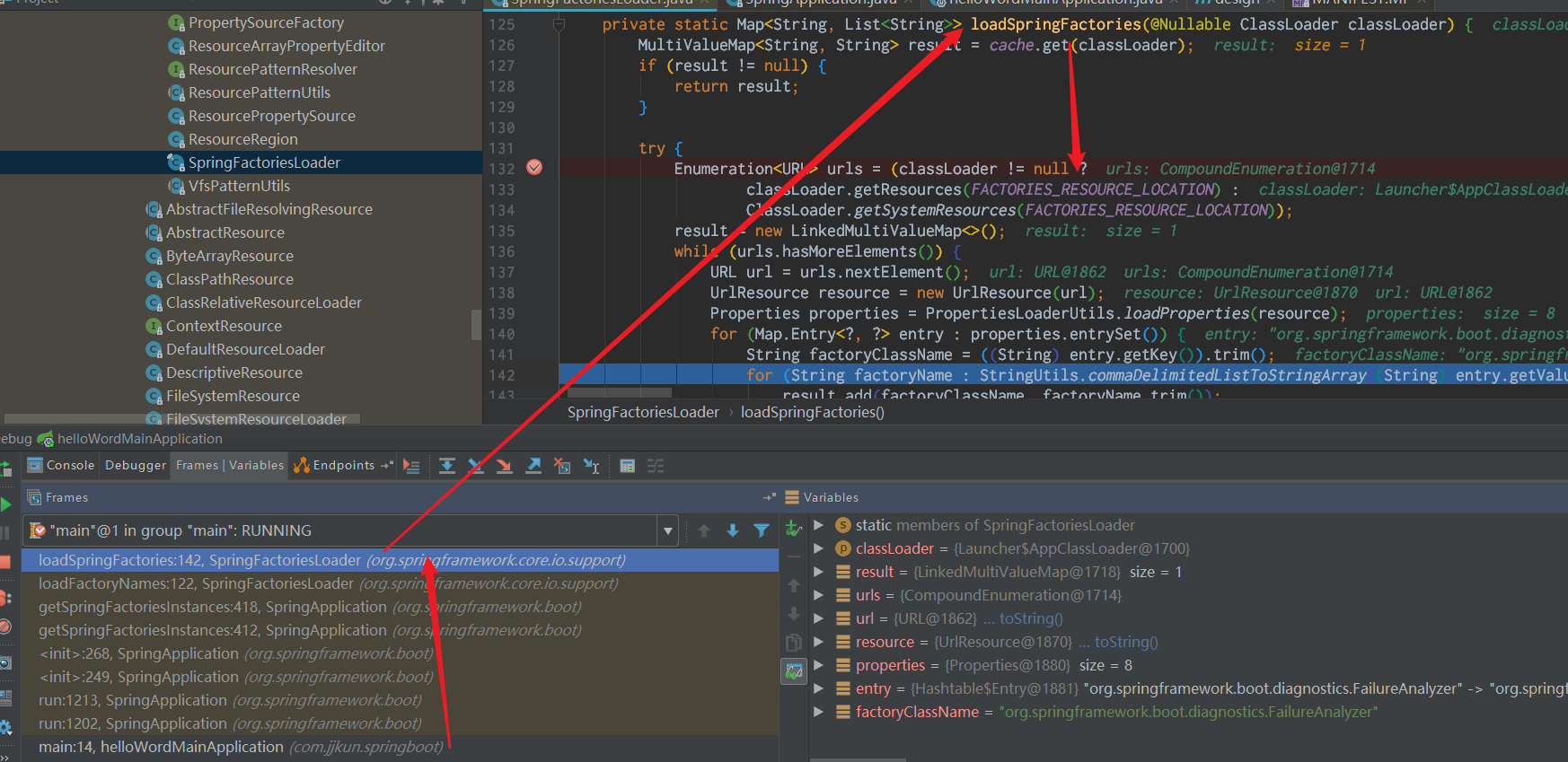
Task: Open View Breakpoints from the debug sidebar
Action: coord(4,598)
